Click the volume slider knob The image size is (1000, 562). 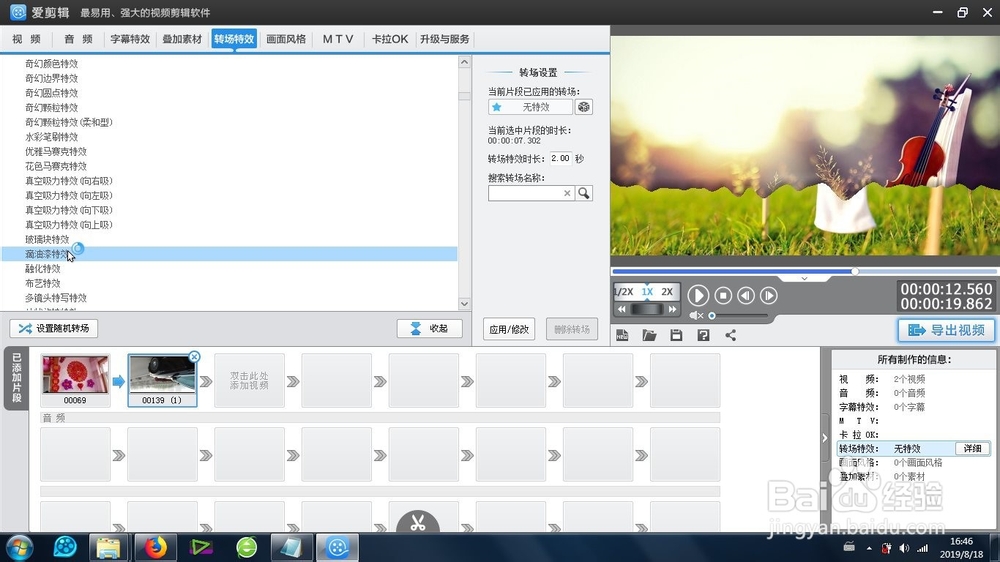[712, 315]
